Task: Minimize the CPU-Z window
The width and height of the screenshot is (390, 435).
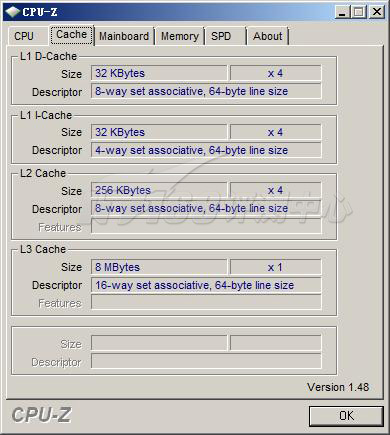Action: point(342,12)
